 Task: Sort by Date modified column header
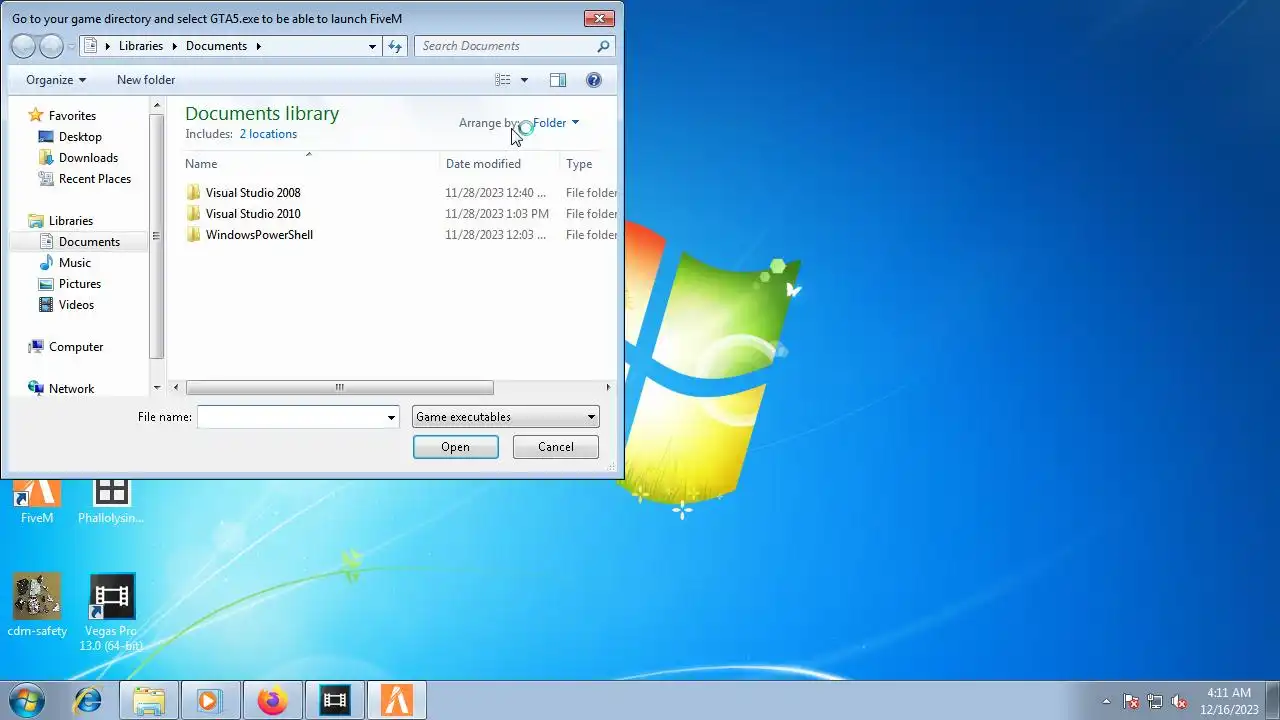click(x=499, y=164)
